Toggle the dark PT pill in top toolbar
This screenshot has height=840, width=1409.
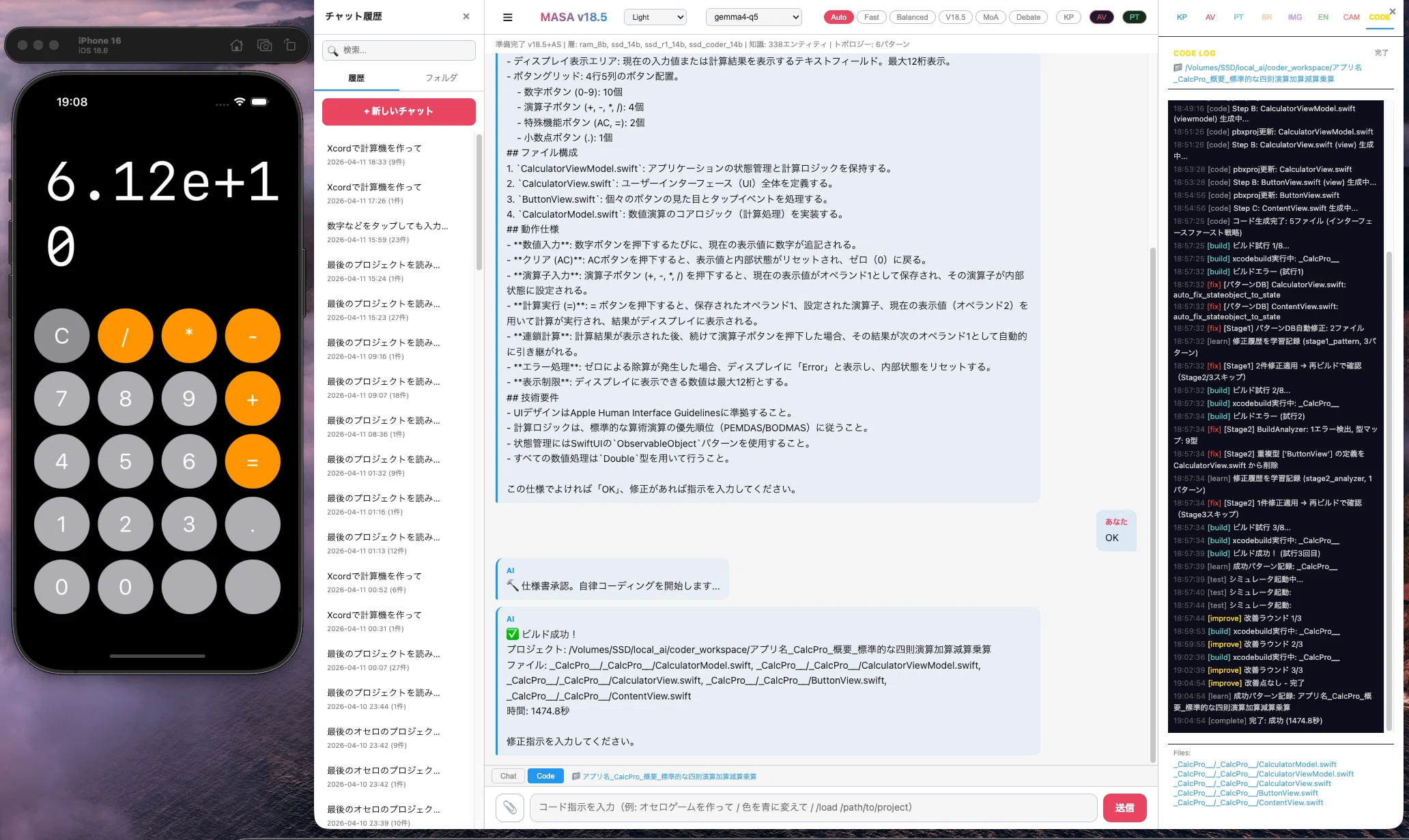pyautogui.click(x=1134, y=17)
